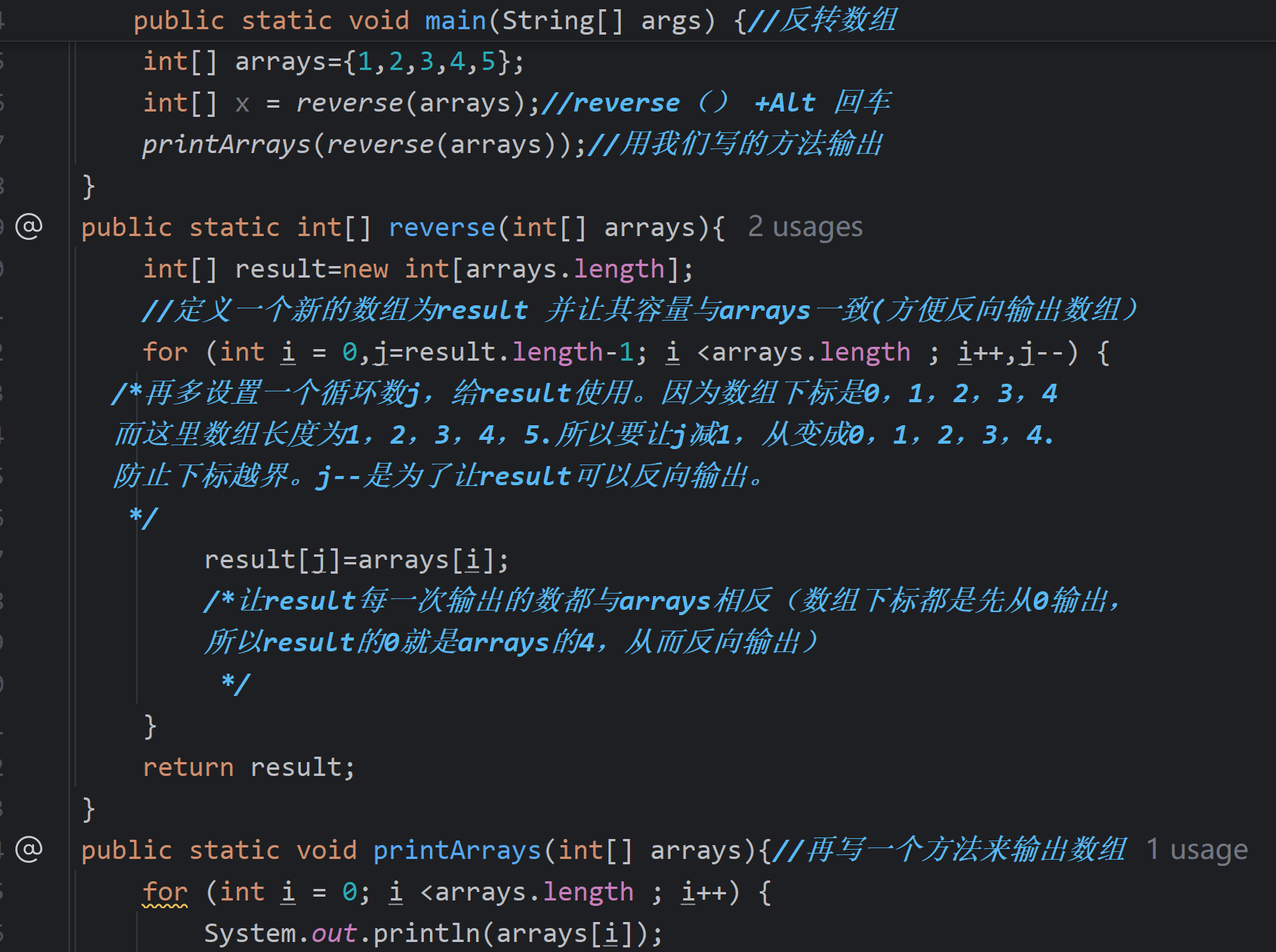Click the '而这里数组长度为1, 2, 3, 4, 5' comment

pyautogui.click(x=584, y=435)
